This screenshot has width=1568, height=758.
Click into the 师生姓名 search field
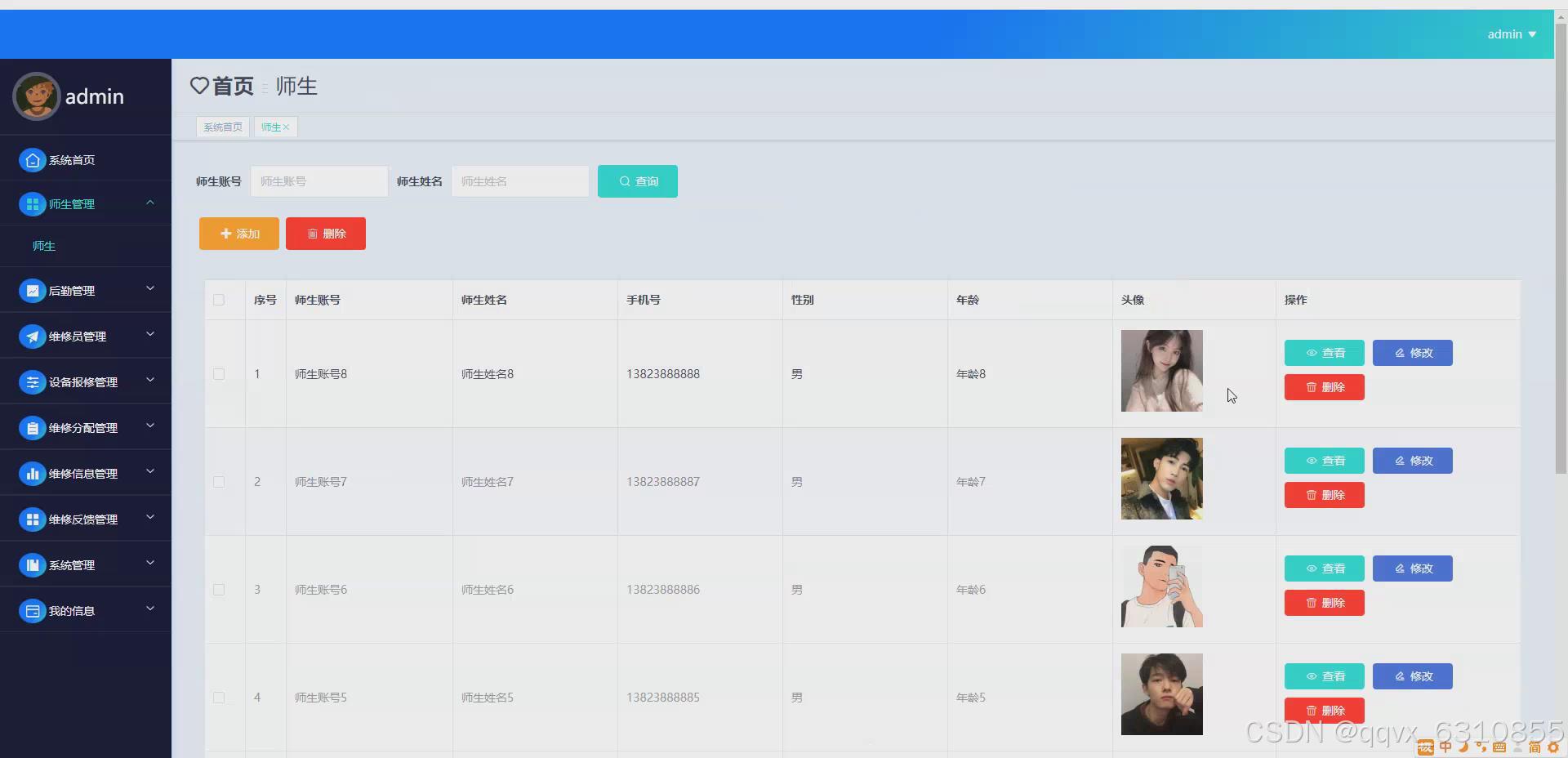[x=520, y=181]
